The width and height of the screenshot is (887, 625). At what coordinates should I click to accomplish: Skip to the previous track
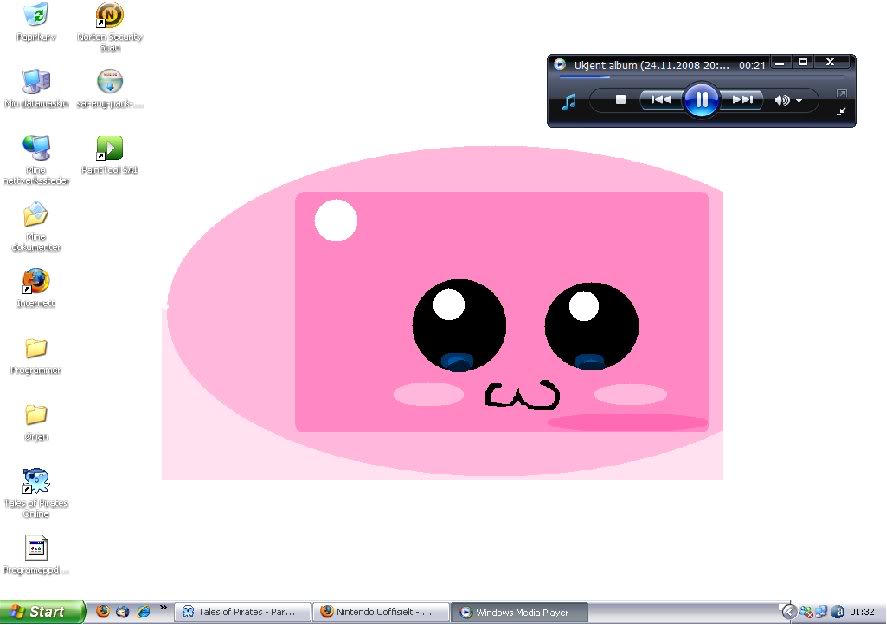[661, 100]
